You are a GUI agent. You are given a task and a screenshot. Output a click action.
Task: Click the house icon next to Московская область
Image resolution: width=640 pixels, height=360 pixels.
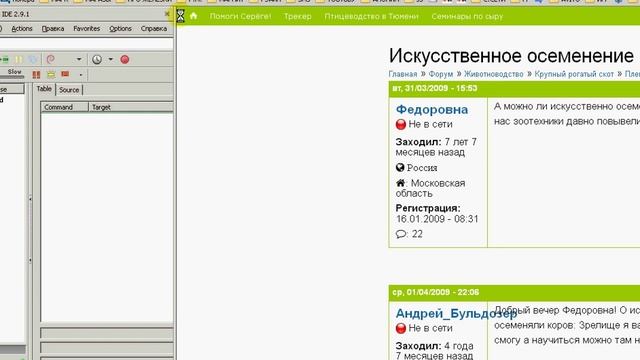click(x=400, y=183)
